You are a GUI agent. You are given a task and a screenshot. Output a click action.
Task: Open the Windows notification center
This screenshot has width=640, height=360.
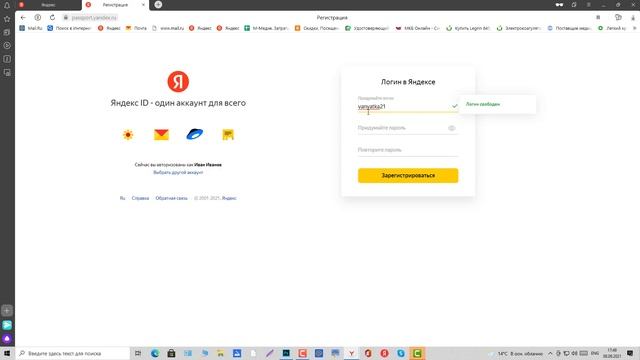[631, 353]
